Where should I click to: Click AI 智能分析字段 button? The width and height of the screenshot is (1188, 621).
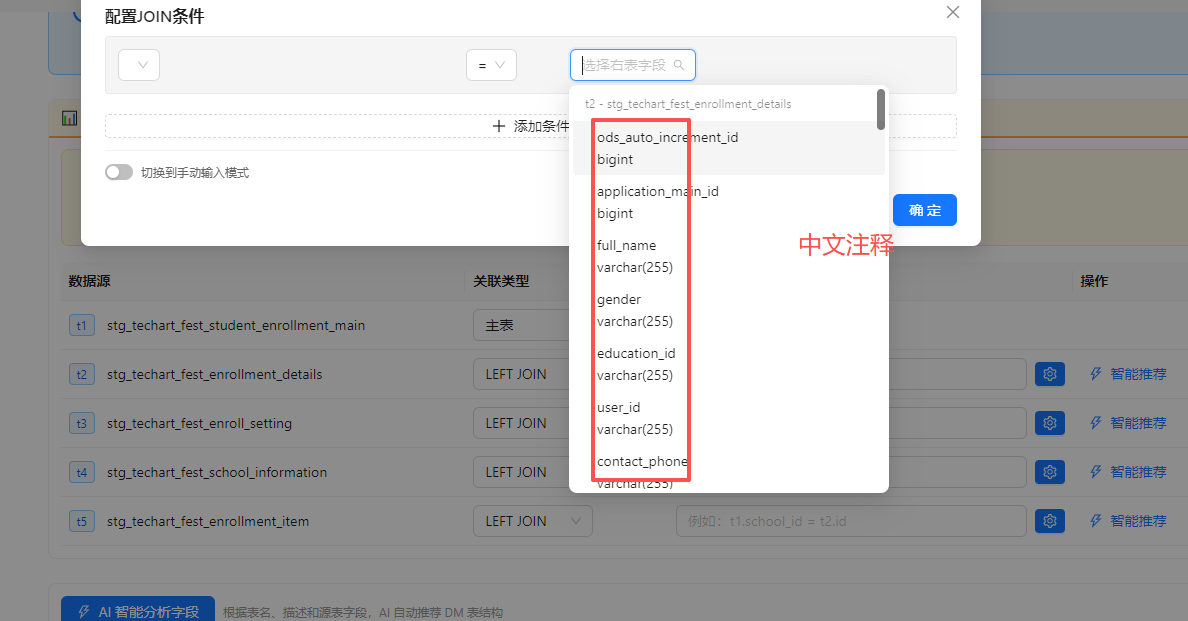(138, 611)
